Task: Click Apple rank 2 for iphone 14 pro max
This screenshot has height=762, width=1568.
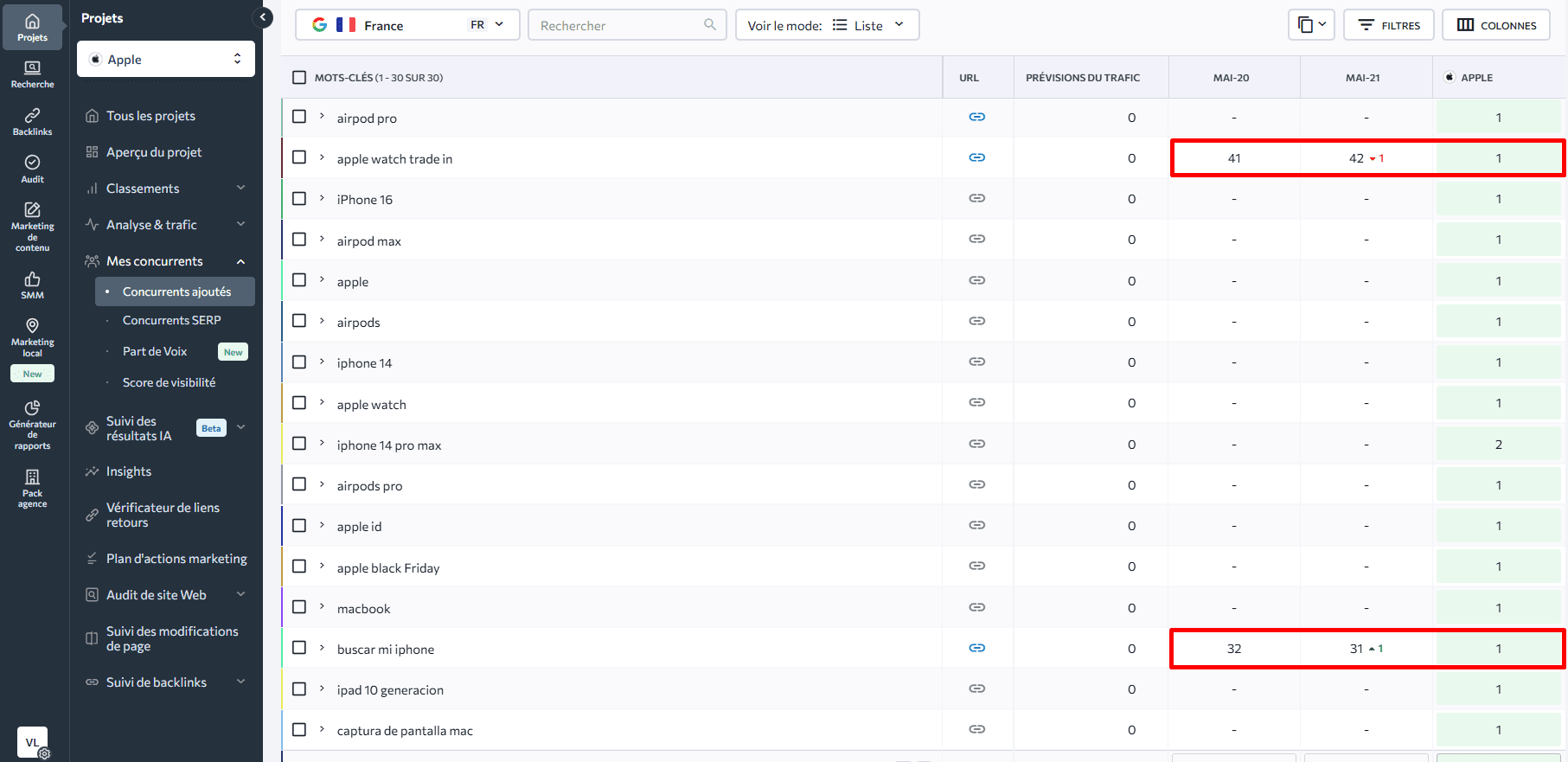Action: [1499, 445]
